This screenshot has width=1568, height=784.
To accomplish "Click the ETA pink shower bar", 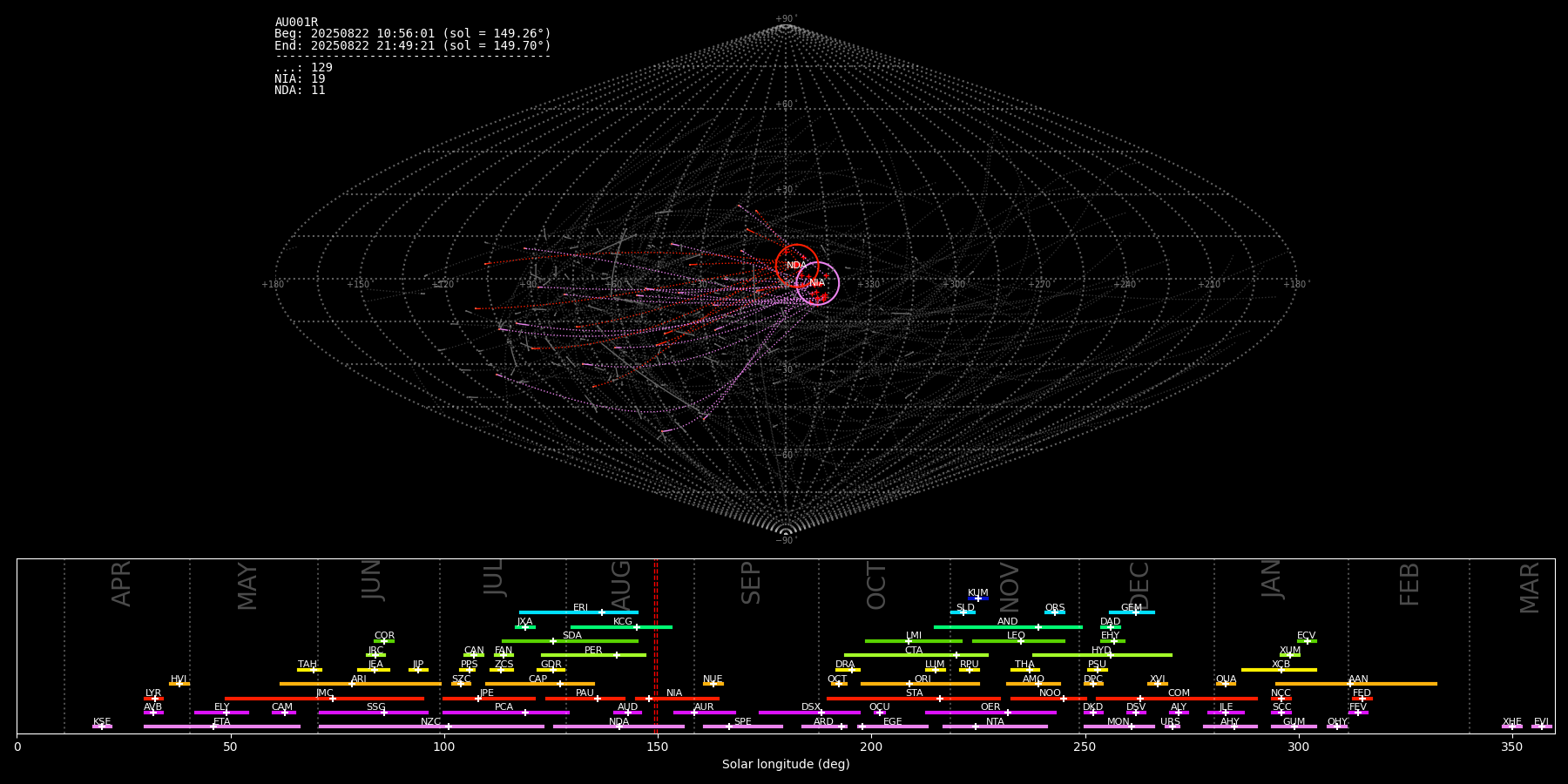I will click(x=222, y=727).
